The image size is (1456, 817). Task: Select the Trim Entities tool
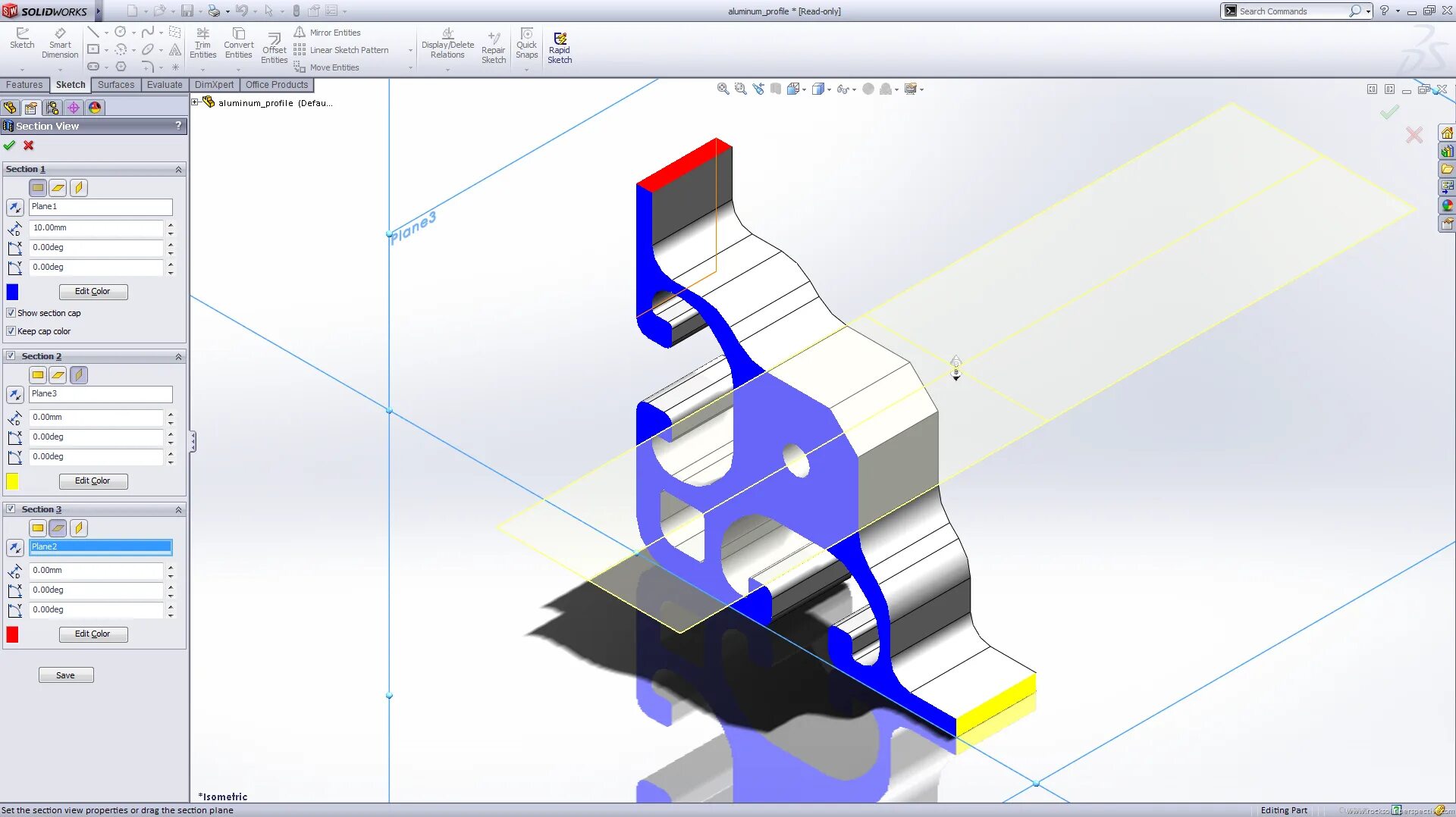pos(202,43)
